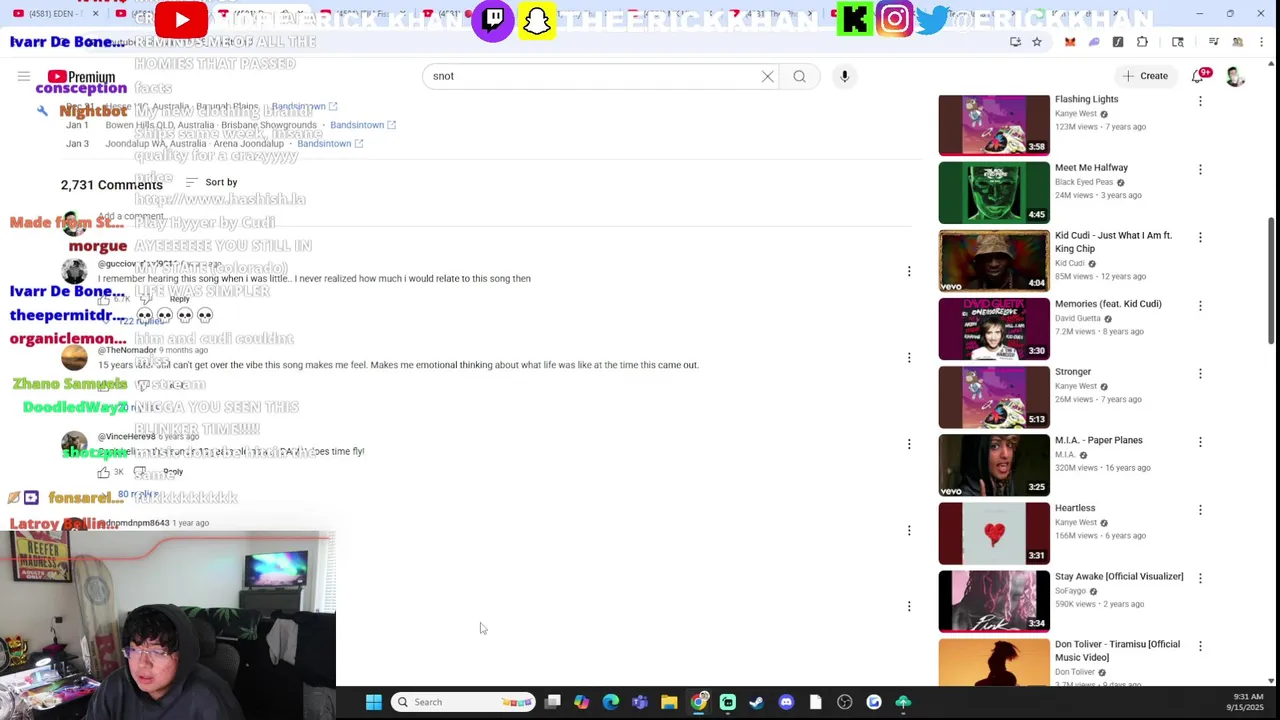Screen dimensions: 1280x720
Task: Open Chrome media controls icon
Action: pyautogui.click(x=1213, y=42)
